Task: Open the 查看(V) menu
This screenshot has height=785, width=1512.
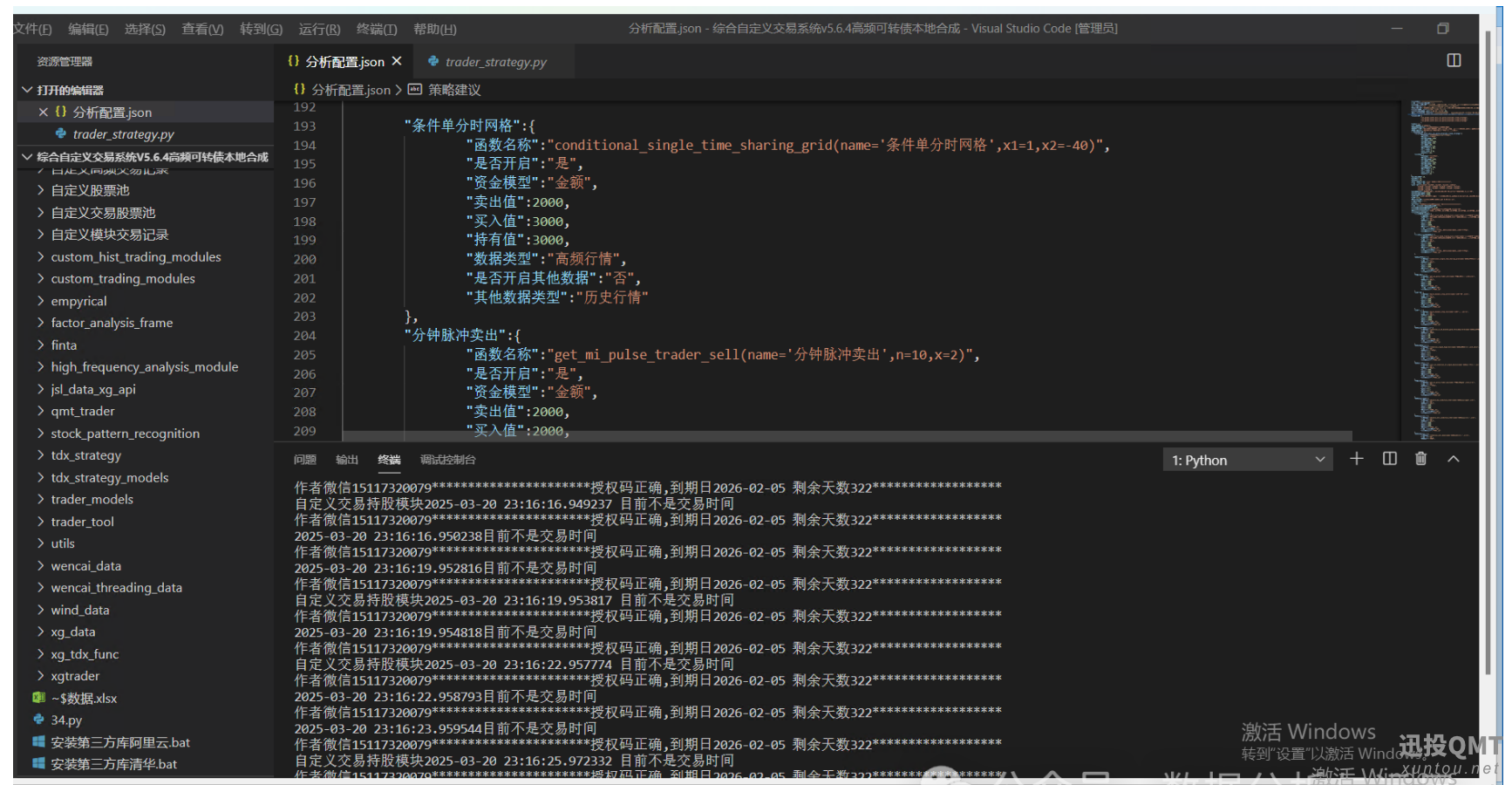Action: coord(202,29)
